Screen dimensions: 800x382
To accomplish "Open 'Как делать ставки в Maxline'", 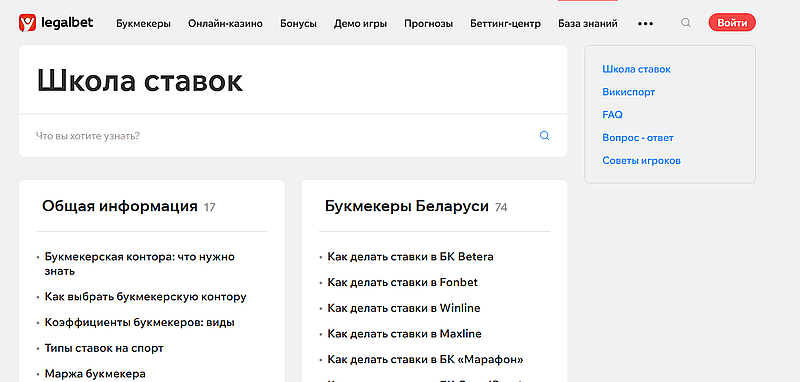I will (x=405, y=334).
